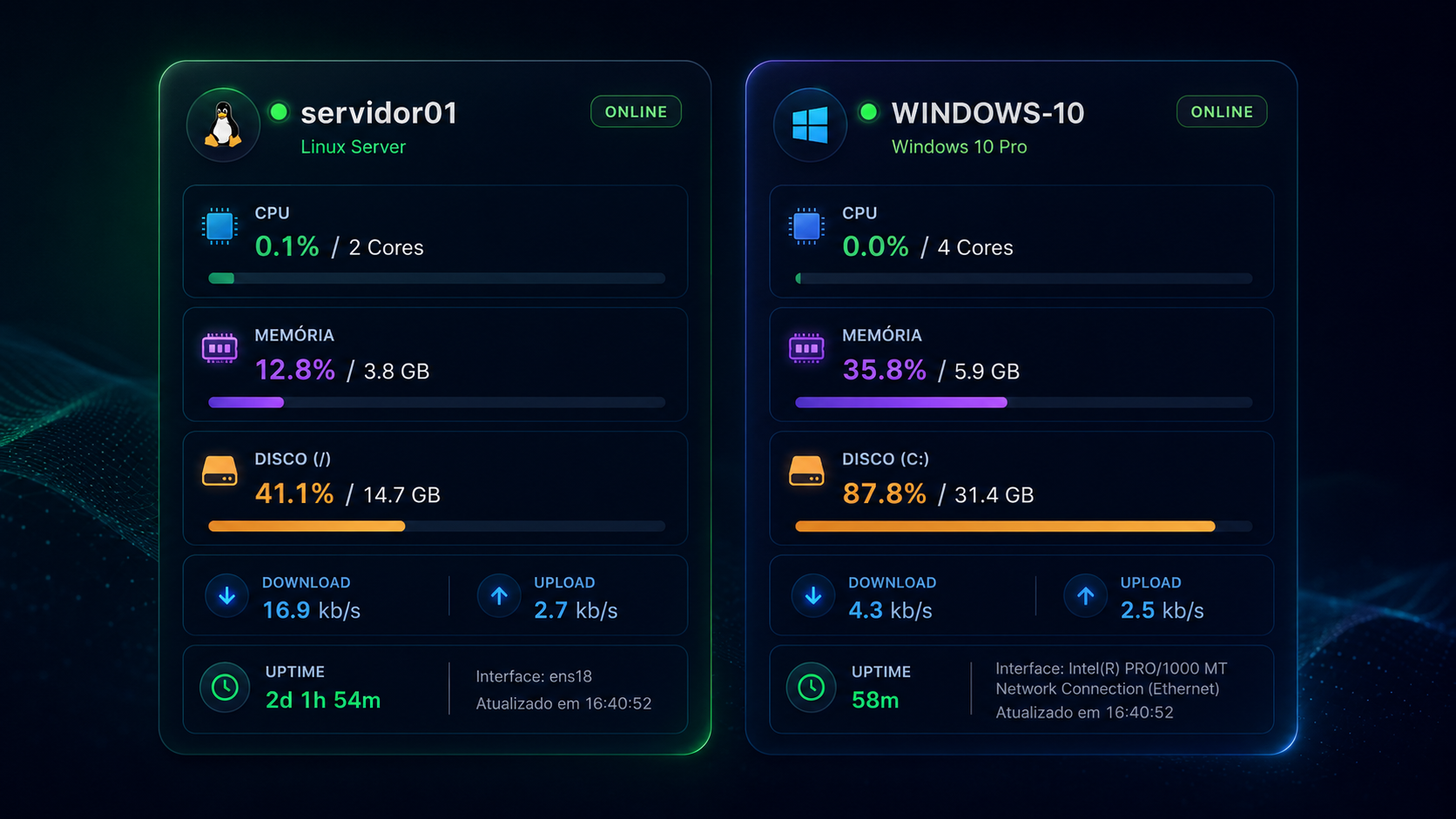The image size is (1456, 819).
Task: Click the 16.9 kb/s download rate
Action: click(311, 610)
